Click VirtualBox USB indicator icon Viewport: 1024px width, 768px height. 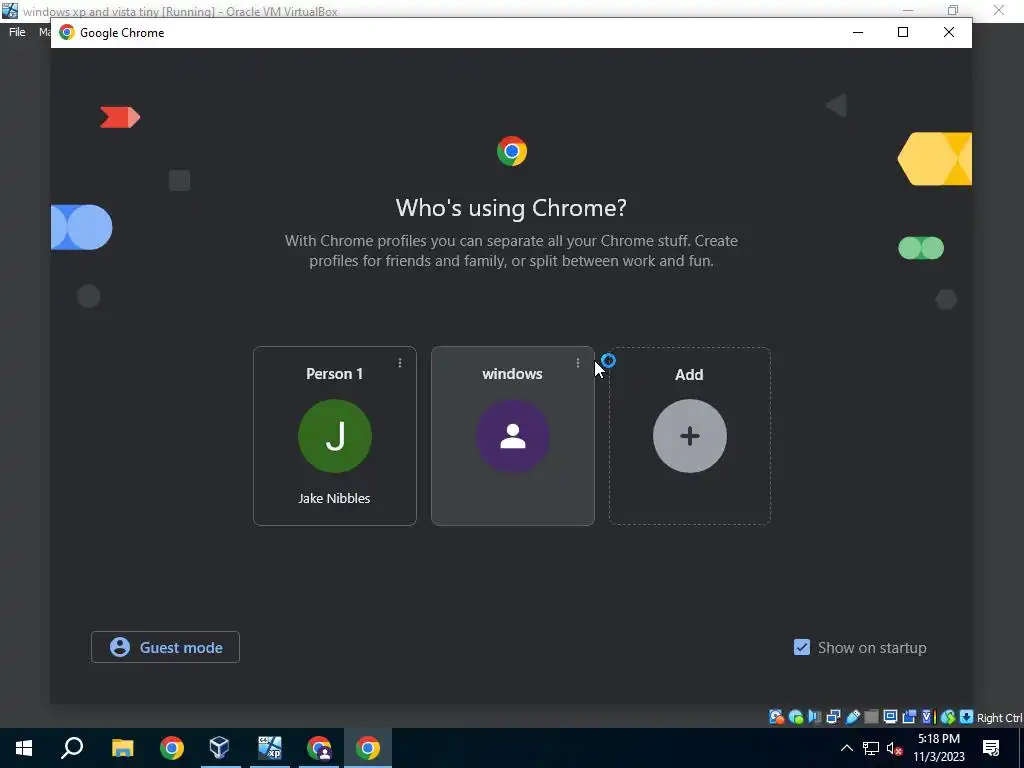coord(853,717)
